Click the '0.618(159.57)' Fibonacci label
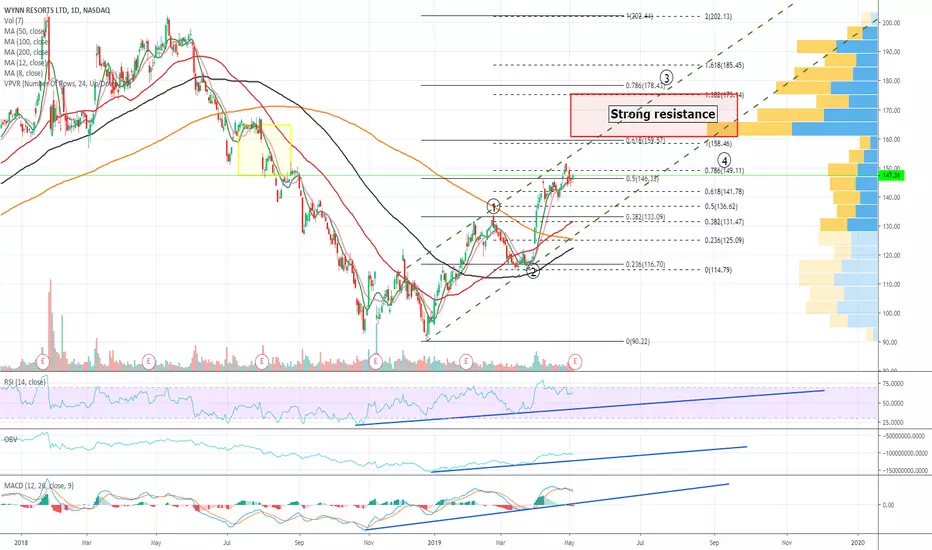This screenshot has height=550, width=932. coord(646,141)
